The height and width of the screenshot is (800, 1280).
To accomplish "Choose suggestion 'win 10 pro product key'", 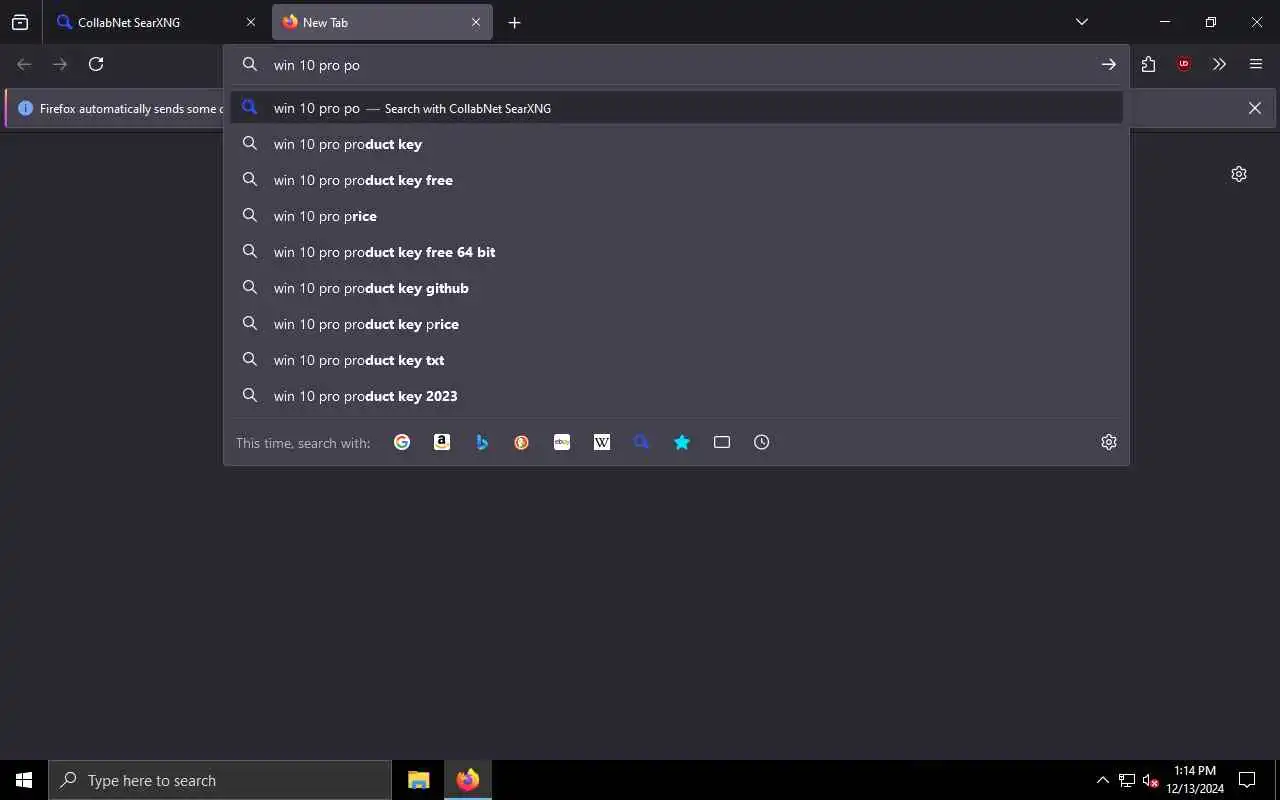I will point(676,144).
